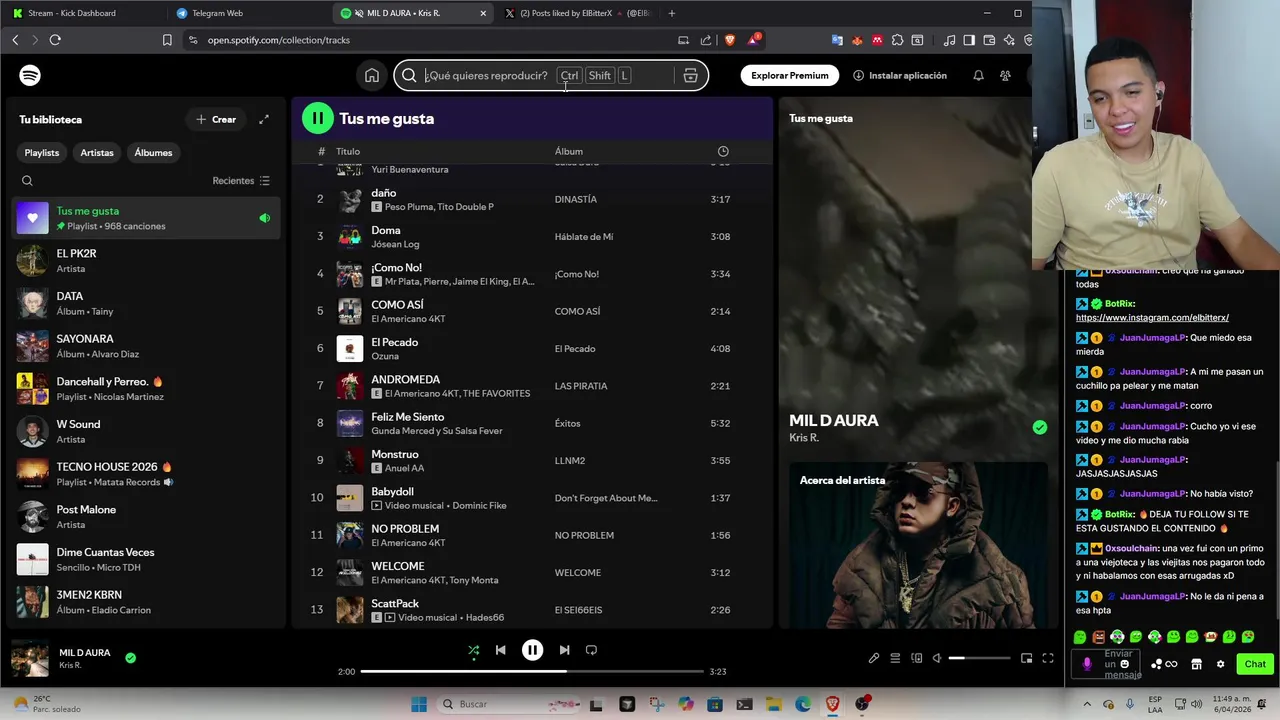Screen dimensions: 1280x720
Task: Open Brave Wallet icon
Action: pos(989,40)
